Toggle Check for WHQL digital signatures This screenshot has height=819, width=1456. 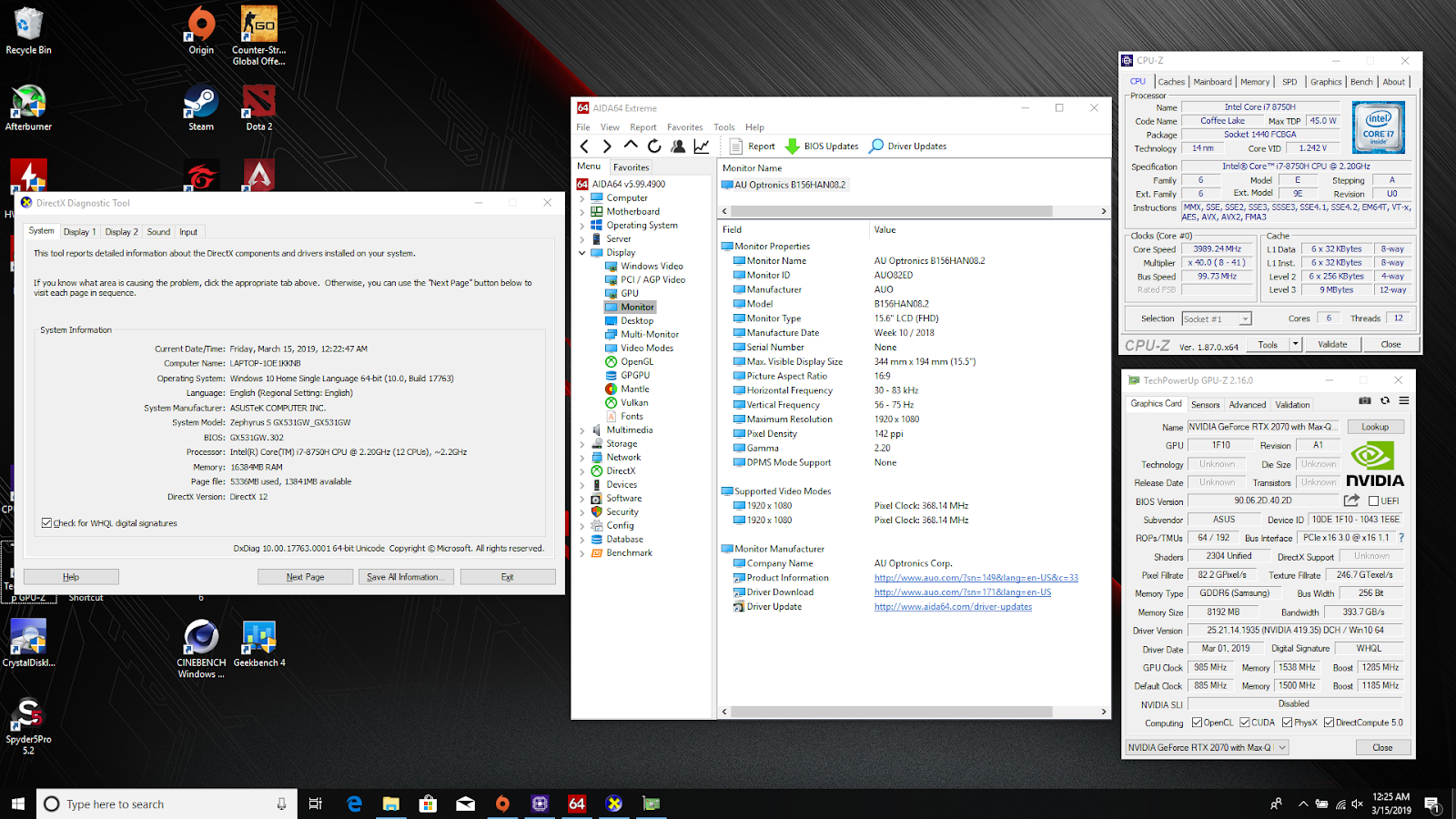[x=46, y=523]
